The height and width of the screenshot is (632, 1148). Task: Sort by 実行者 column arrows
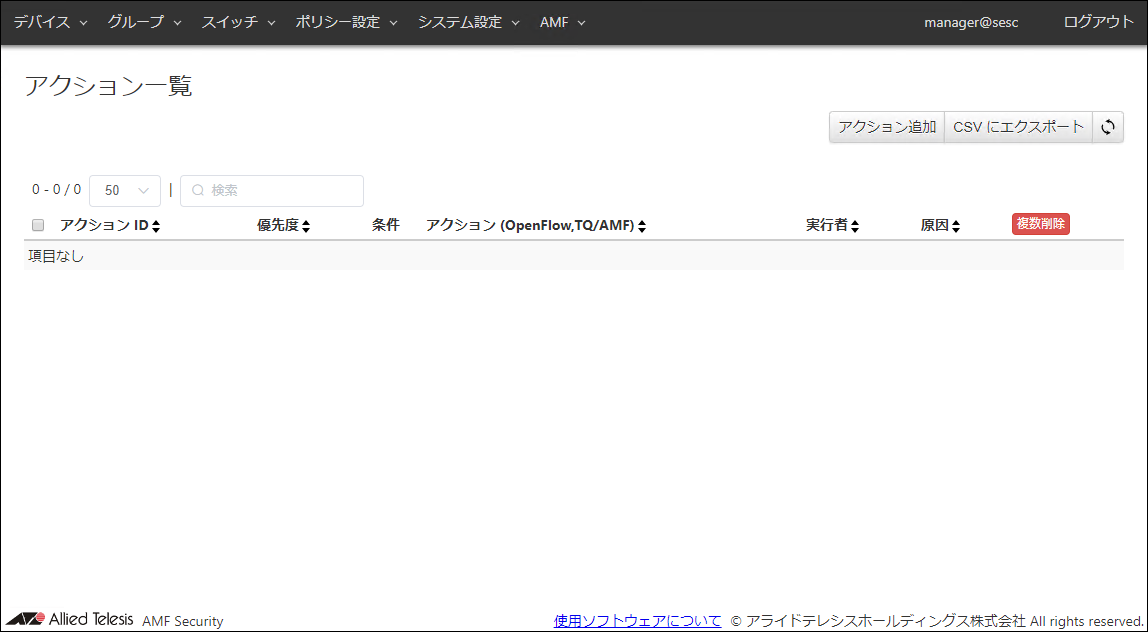[x=855, y=227]
